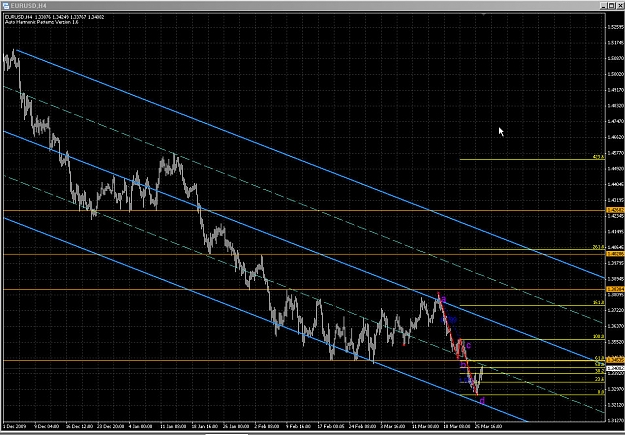The height and width of the screenshot is (435, 625).
Task: Select the 423.6 Fibonacci level label
Action: (x=599, y=157)
